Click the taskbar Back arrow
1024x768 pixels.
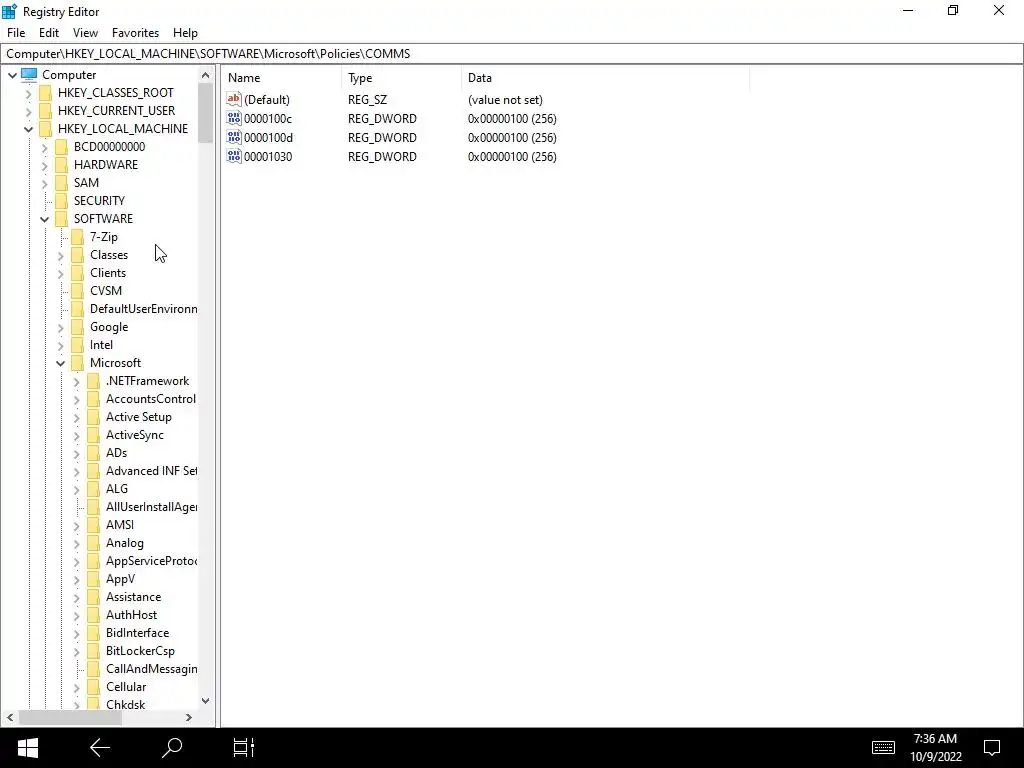coord(100,748)
